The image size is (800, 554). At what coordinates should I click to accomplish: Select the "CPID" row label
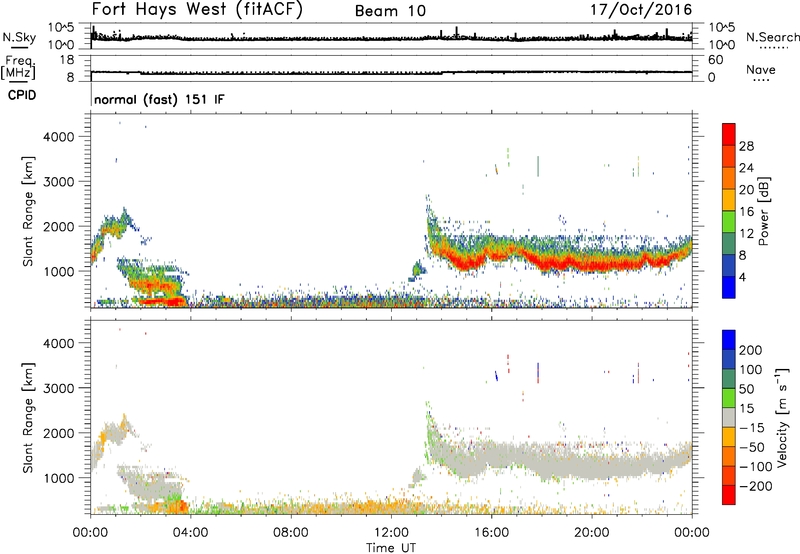pos(22,95)
